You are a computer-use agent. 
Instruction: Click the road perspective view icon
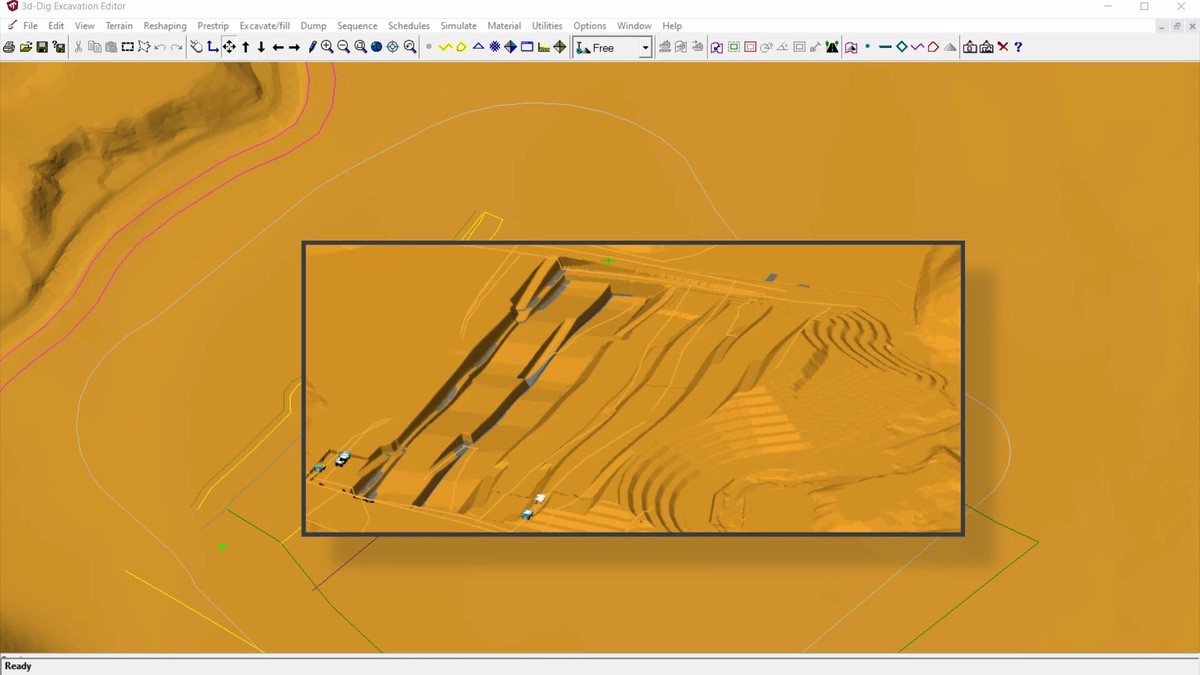pos(832,47)
